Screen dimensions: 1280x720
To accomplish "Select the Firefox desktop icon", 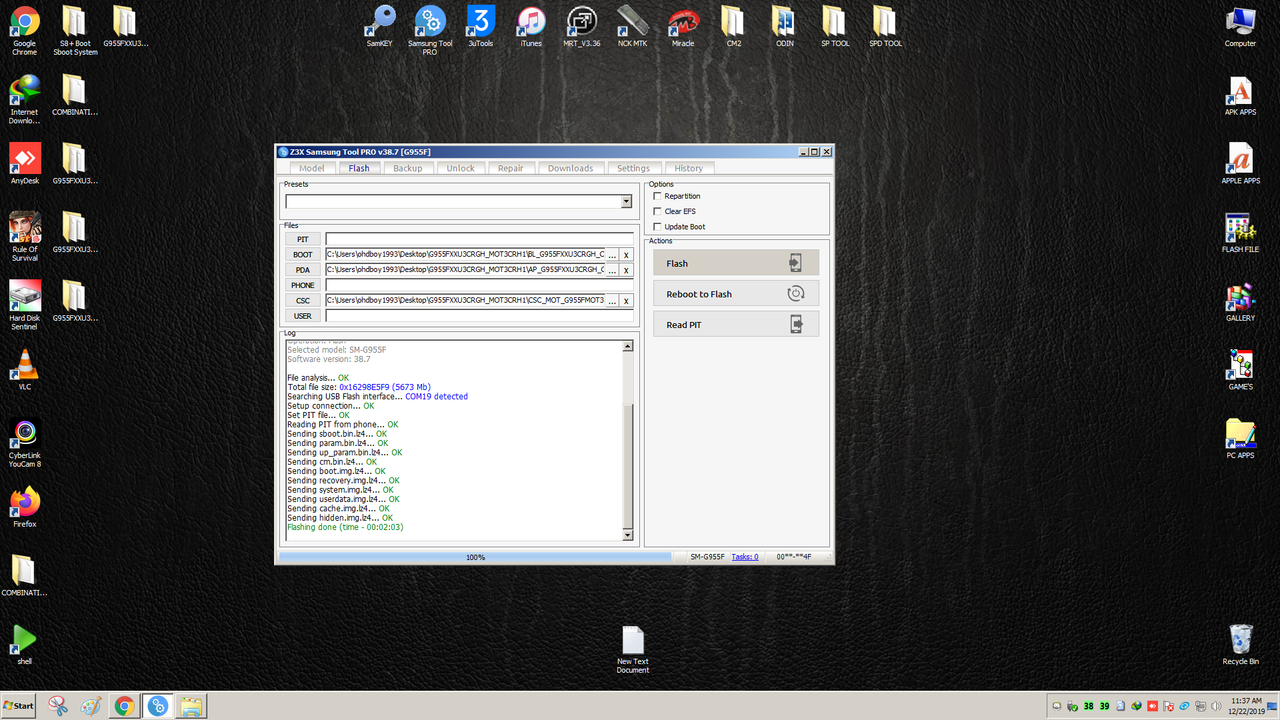I will [25, 506].
